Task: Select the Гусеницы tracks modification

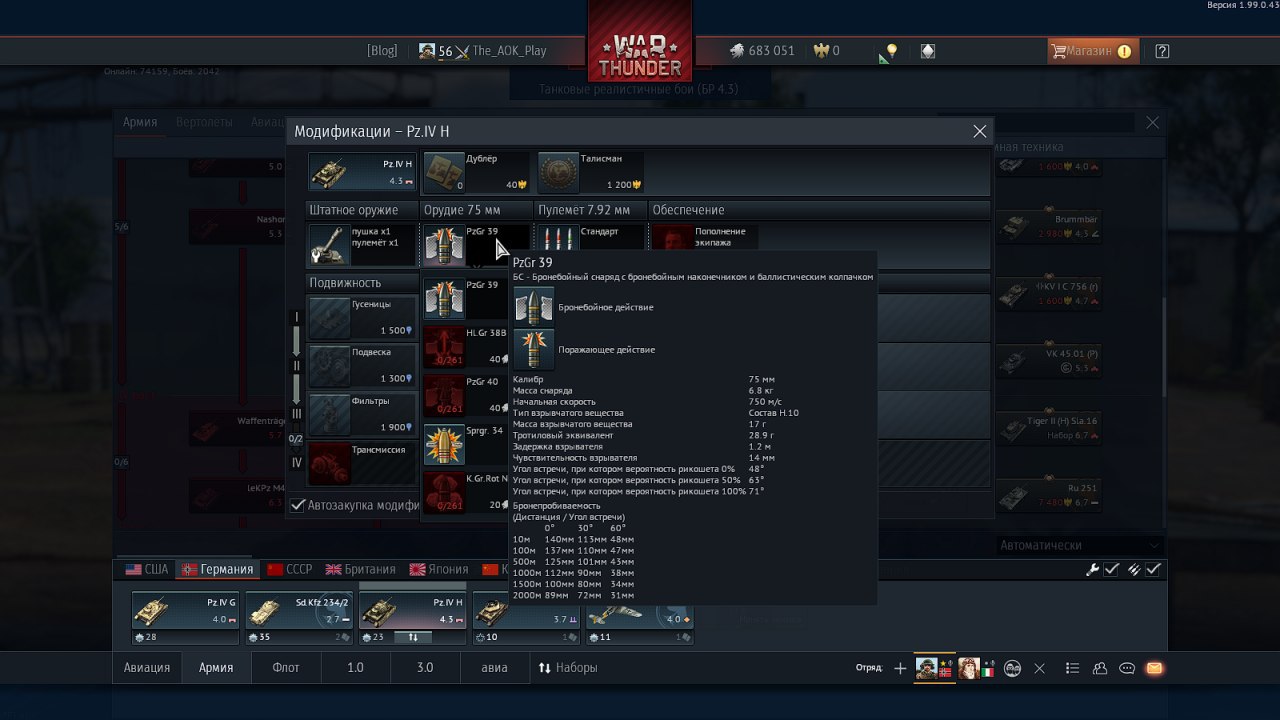Action: pyautogui.click(x=362, y=317)
